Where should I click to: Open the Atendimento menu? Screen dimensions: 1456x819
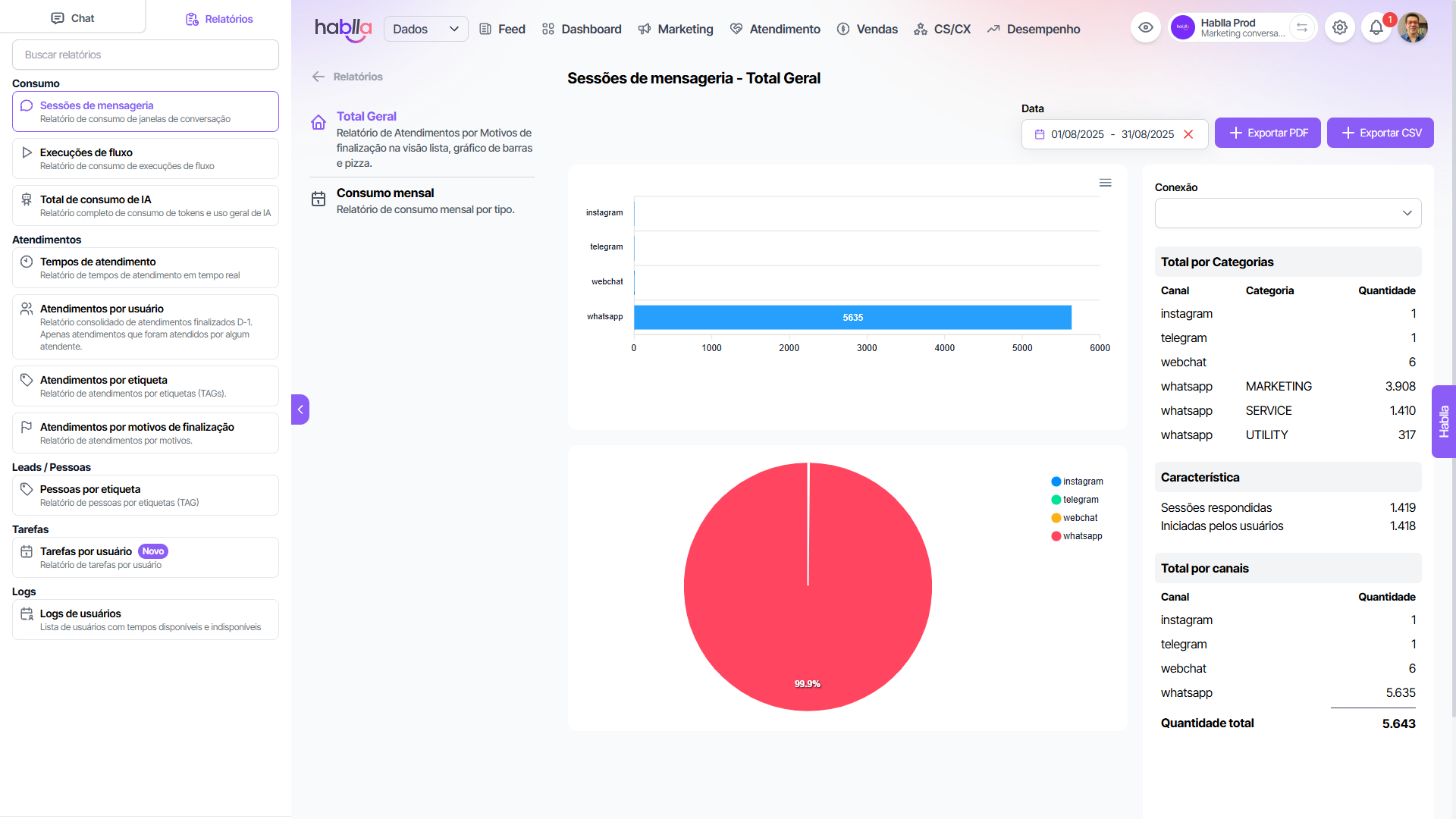coord(775,29)
